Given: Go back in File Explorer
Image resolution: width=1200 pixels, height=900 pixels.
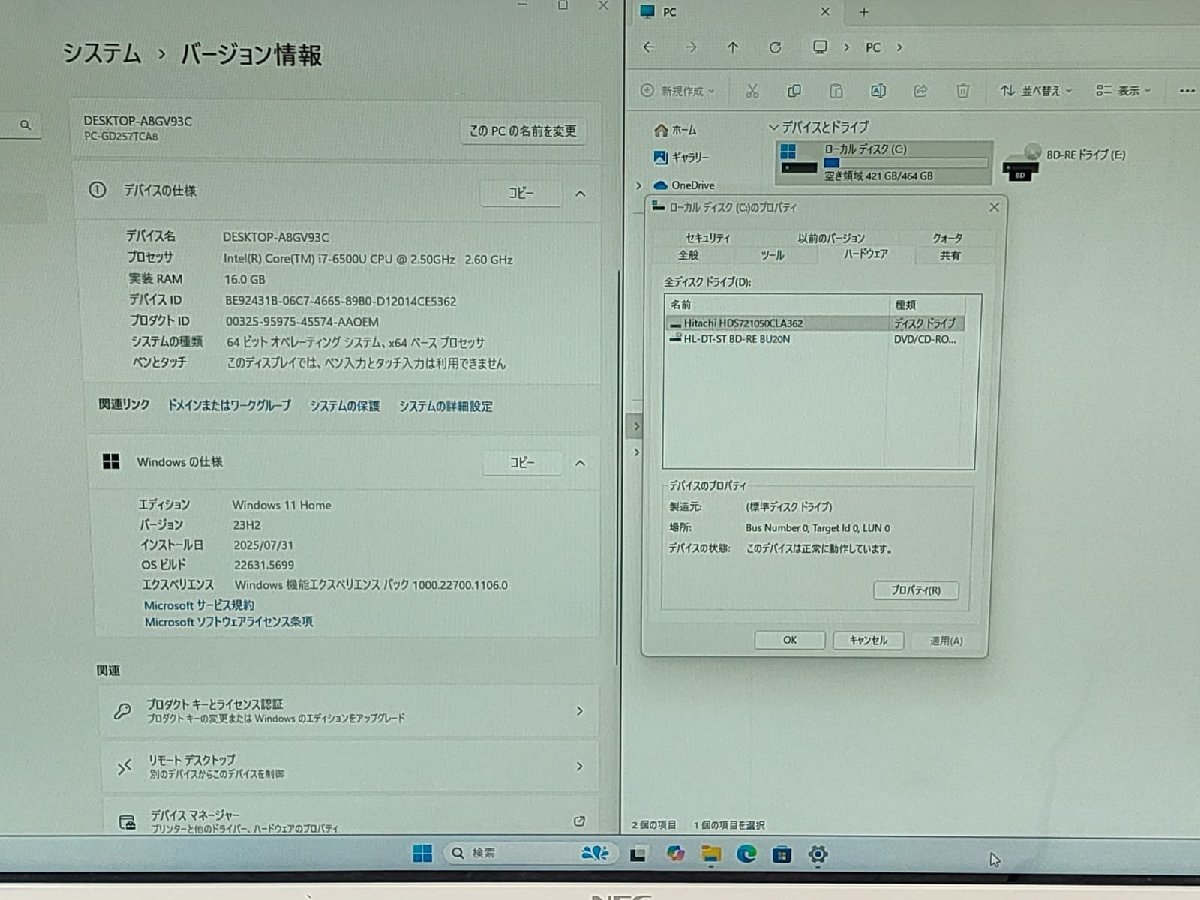Looking at the screenshot, I should tap(649, 47).
